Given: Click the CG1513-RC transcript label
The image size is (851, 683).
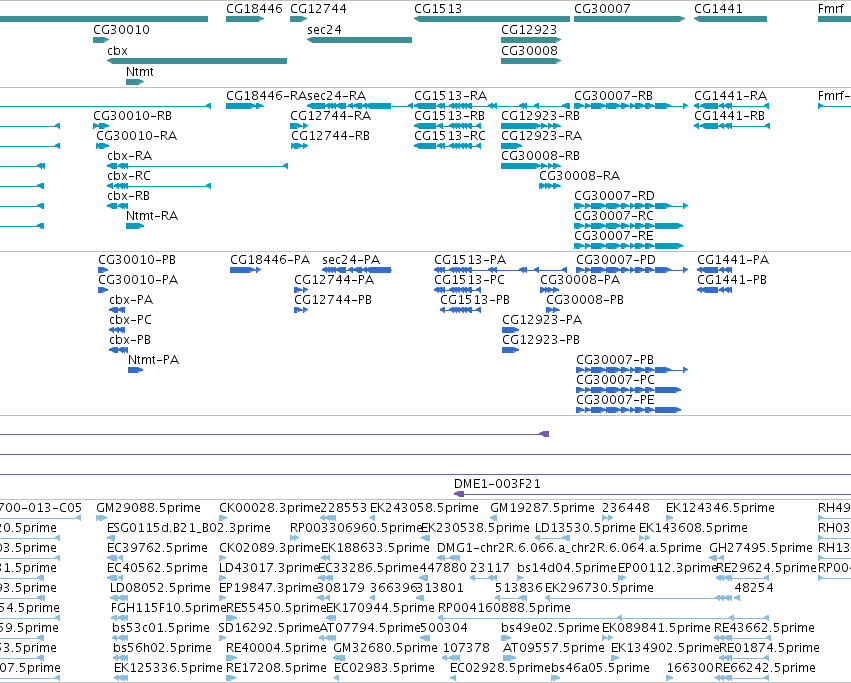Looking at the screenshot, I should (x=450, y=136).
